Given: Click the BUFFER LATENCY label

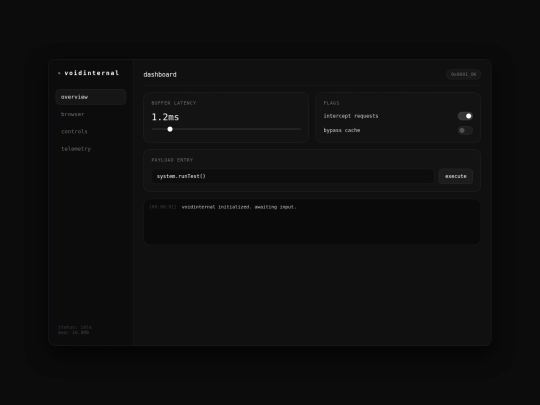Looking at the screenshot, I should (x=174, y=103).
